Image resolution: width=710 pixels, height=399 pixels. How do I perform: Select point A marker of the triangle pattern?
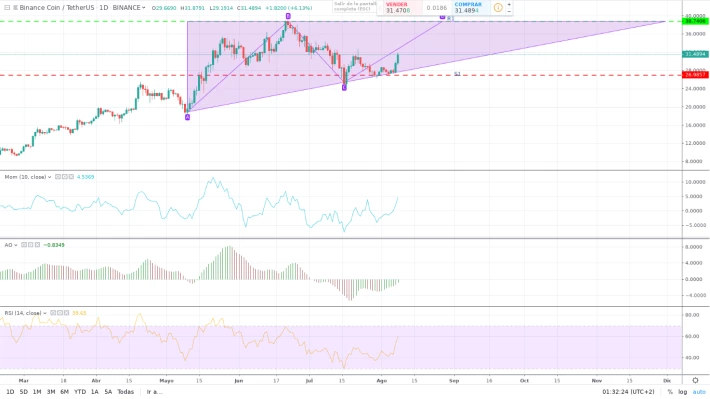click(187, 117)
